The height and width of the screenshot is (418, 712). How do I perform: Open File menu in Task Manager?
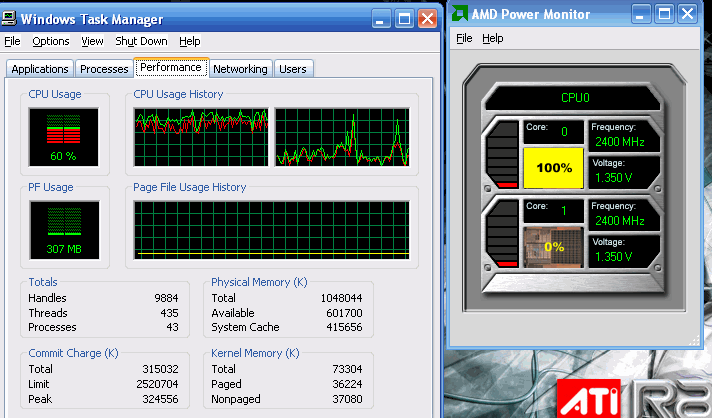coord(12,41)
